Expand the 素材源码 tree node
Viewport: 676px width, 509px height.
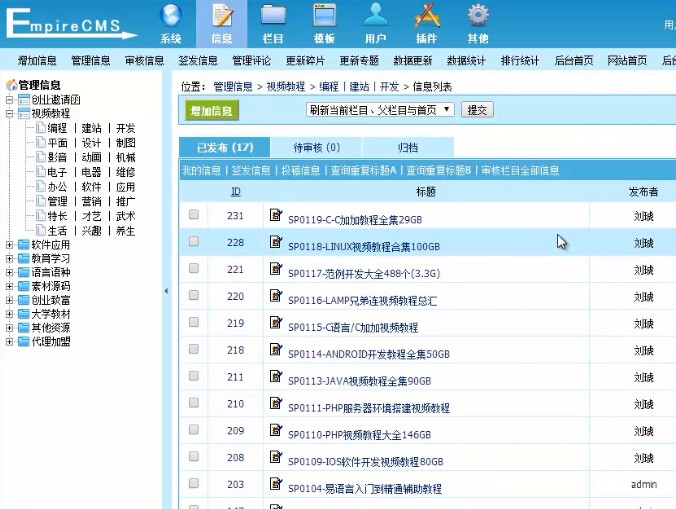coord(9,286)
